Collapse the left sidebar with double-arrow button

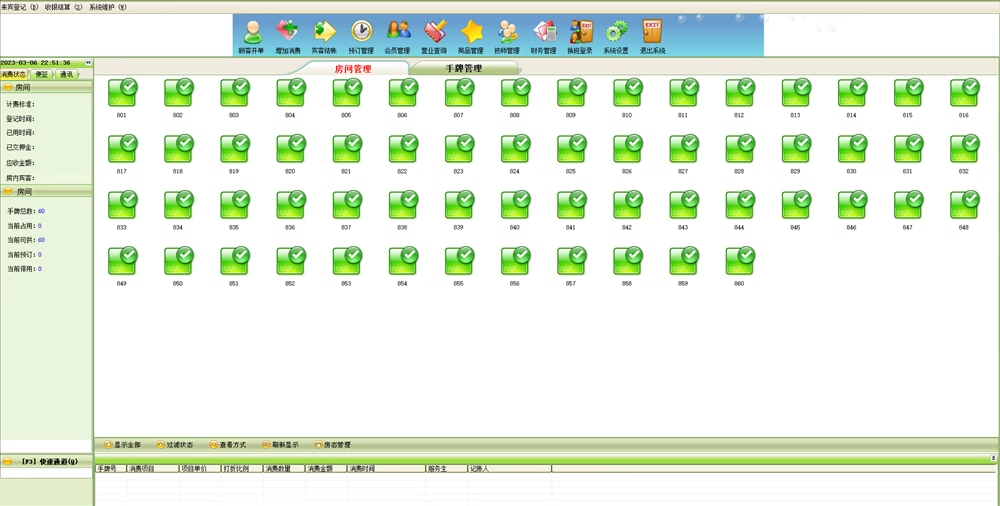(x=89, y=63)
